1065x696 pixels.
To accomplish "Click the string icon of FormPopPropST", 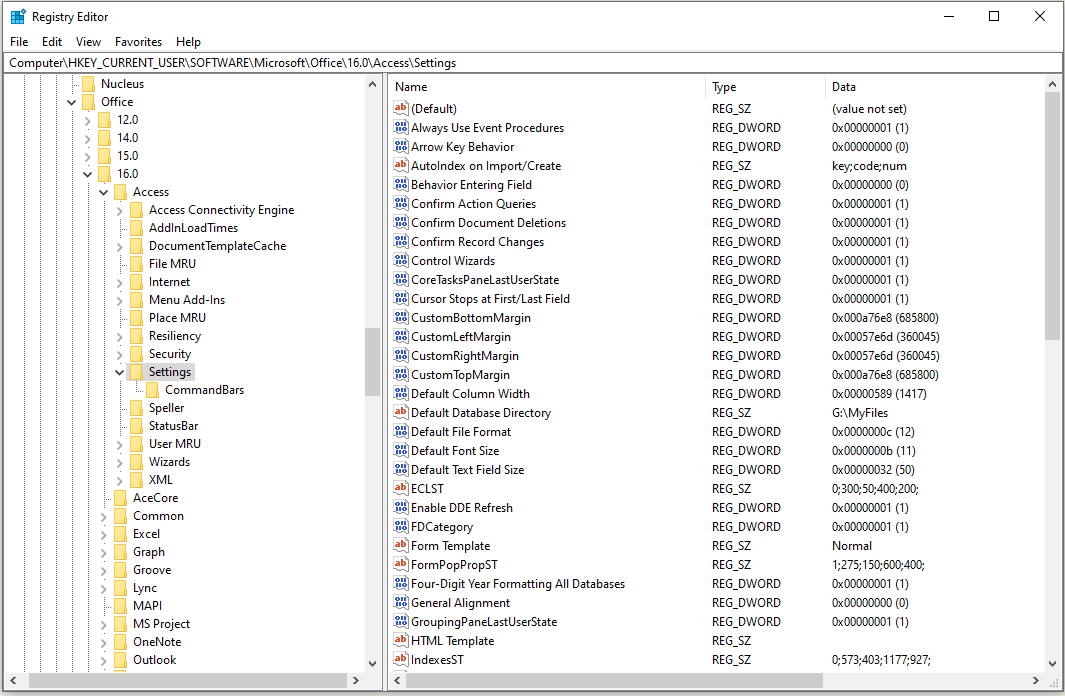I will (401, 564).
